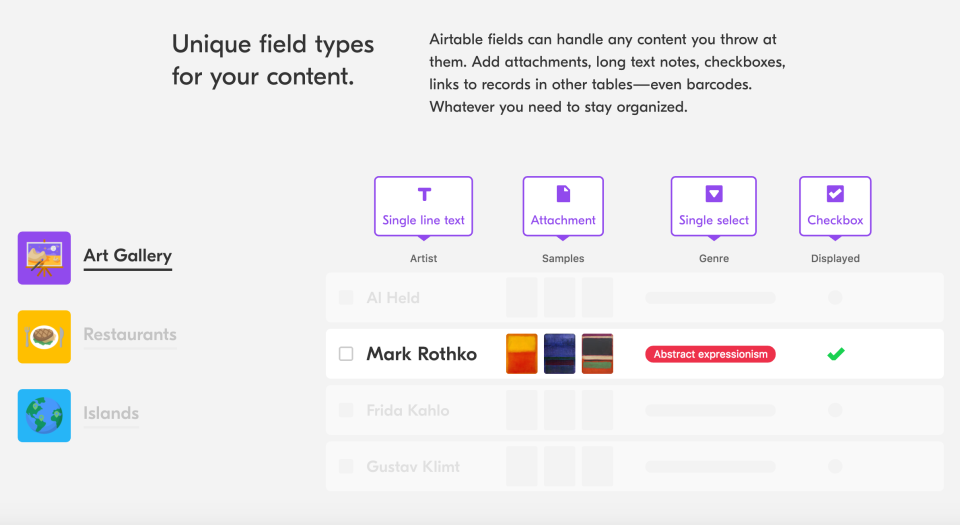
Task: Click the Single select dropdown icon
Action: (x=714, y=194)
